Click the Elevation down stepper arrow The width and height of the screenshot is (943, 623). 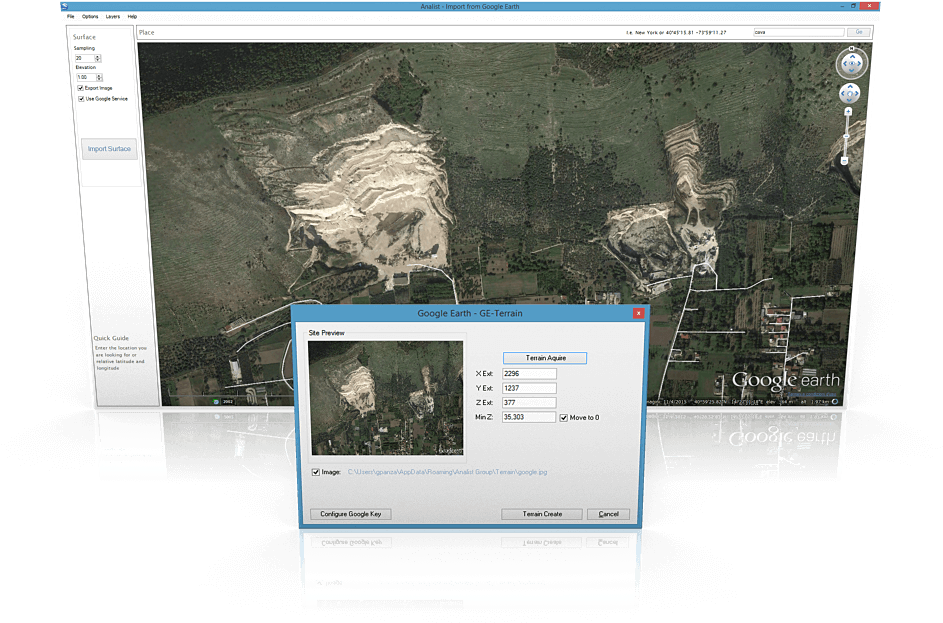pos(99,80)
